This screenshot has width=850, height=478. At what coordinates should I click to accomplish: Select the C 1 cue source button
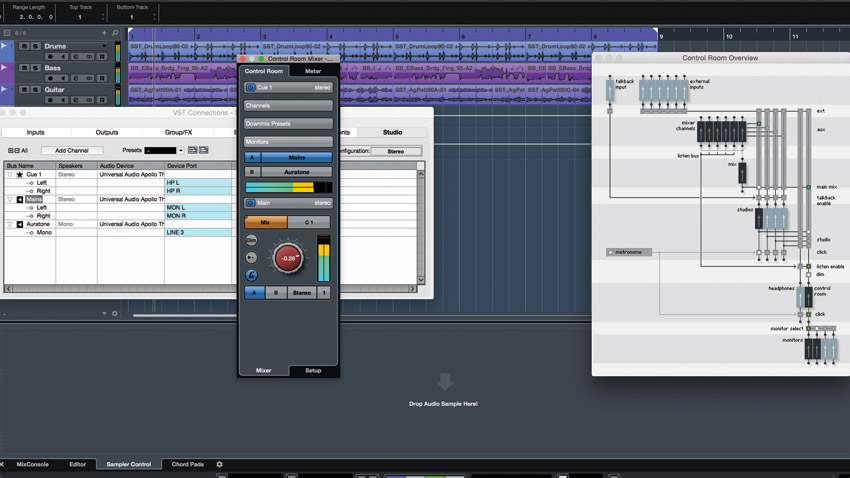click(309, 222)
